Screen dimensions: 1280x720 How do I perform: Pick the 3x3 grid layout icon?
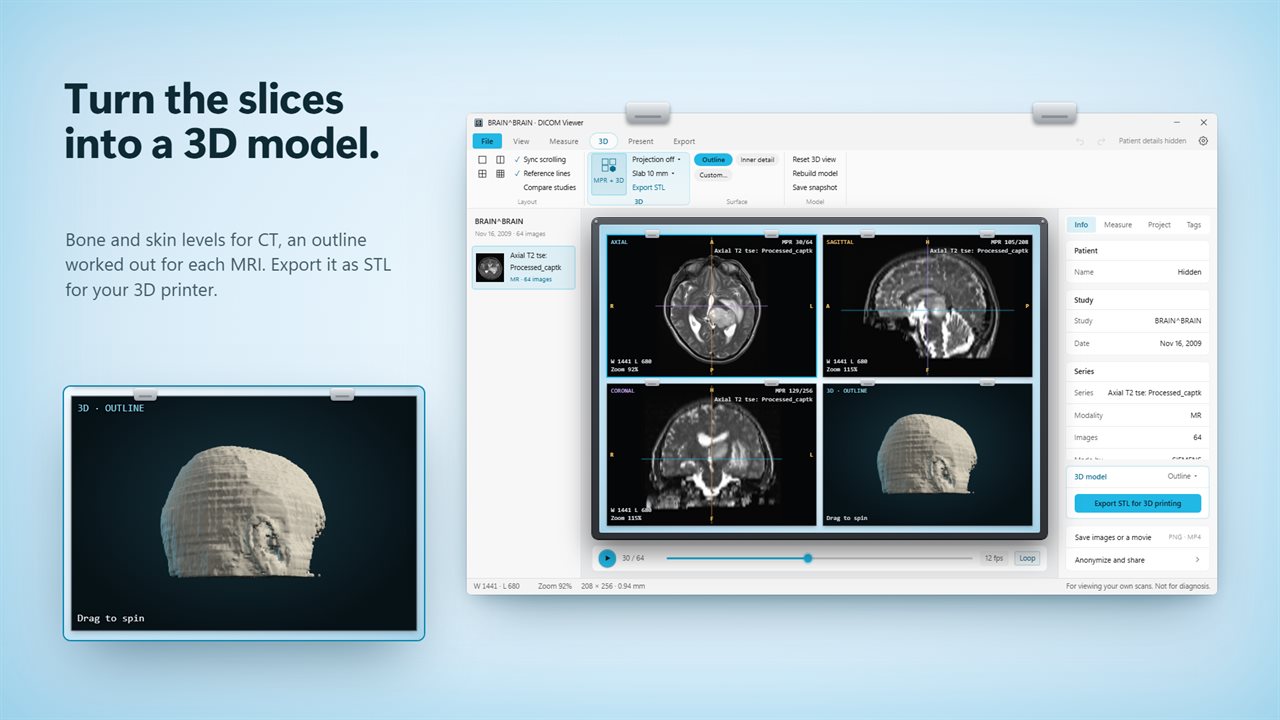click(x=500, y=174)
